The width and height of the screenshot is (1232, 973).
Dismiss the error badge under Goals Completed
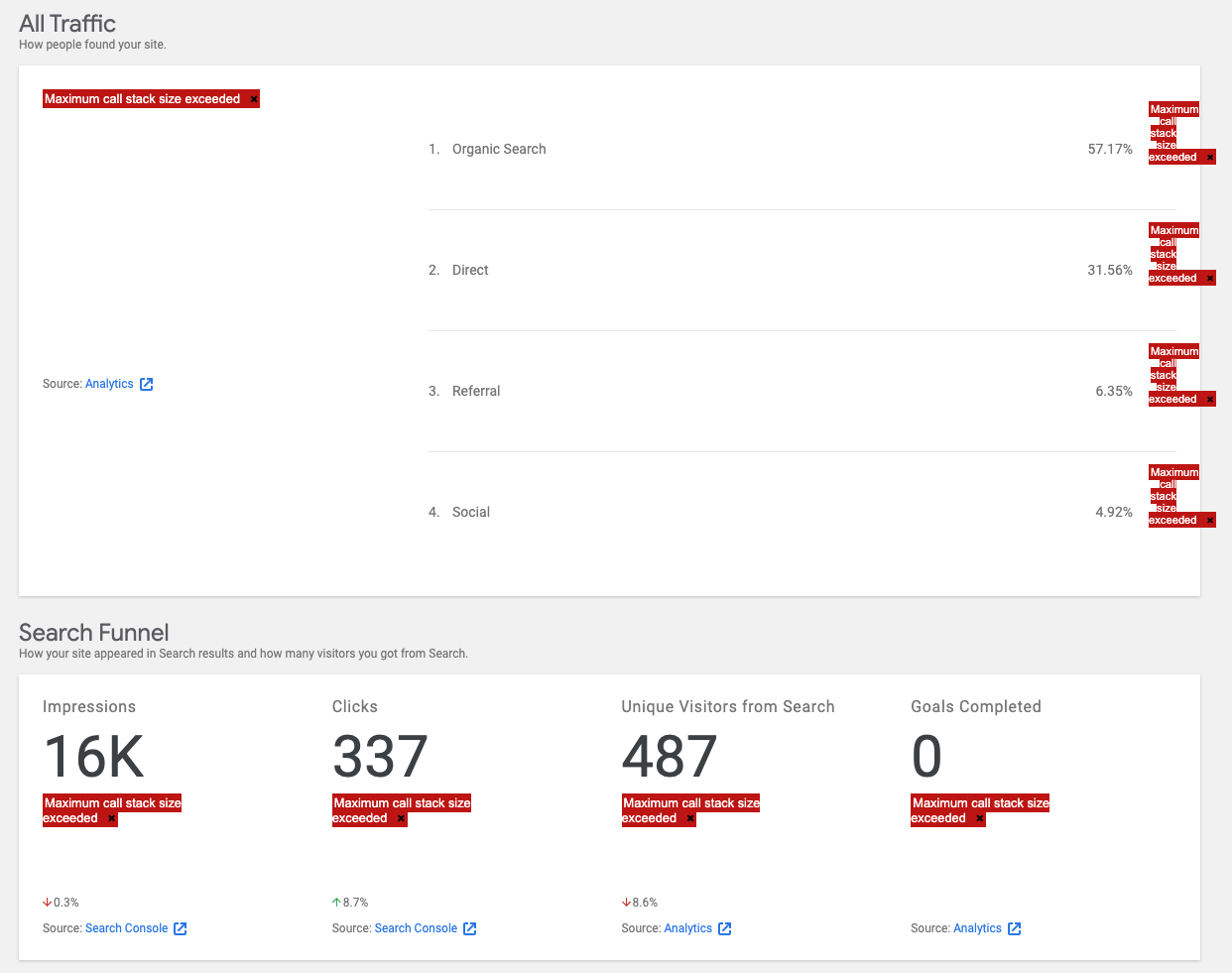980,817
